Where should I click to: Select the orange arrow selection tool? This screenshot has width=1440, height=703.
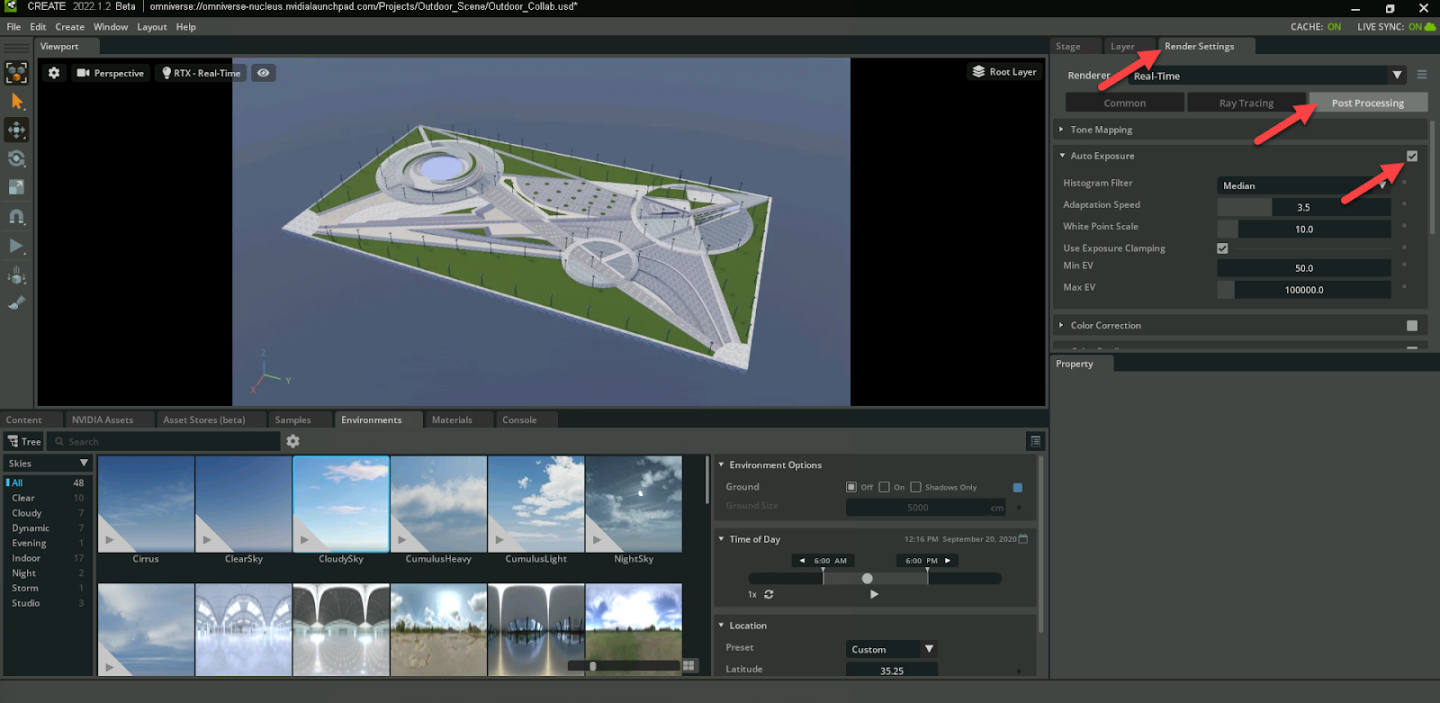(x=17, y=101)
